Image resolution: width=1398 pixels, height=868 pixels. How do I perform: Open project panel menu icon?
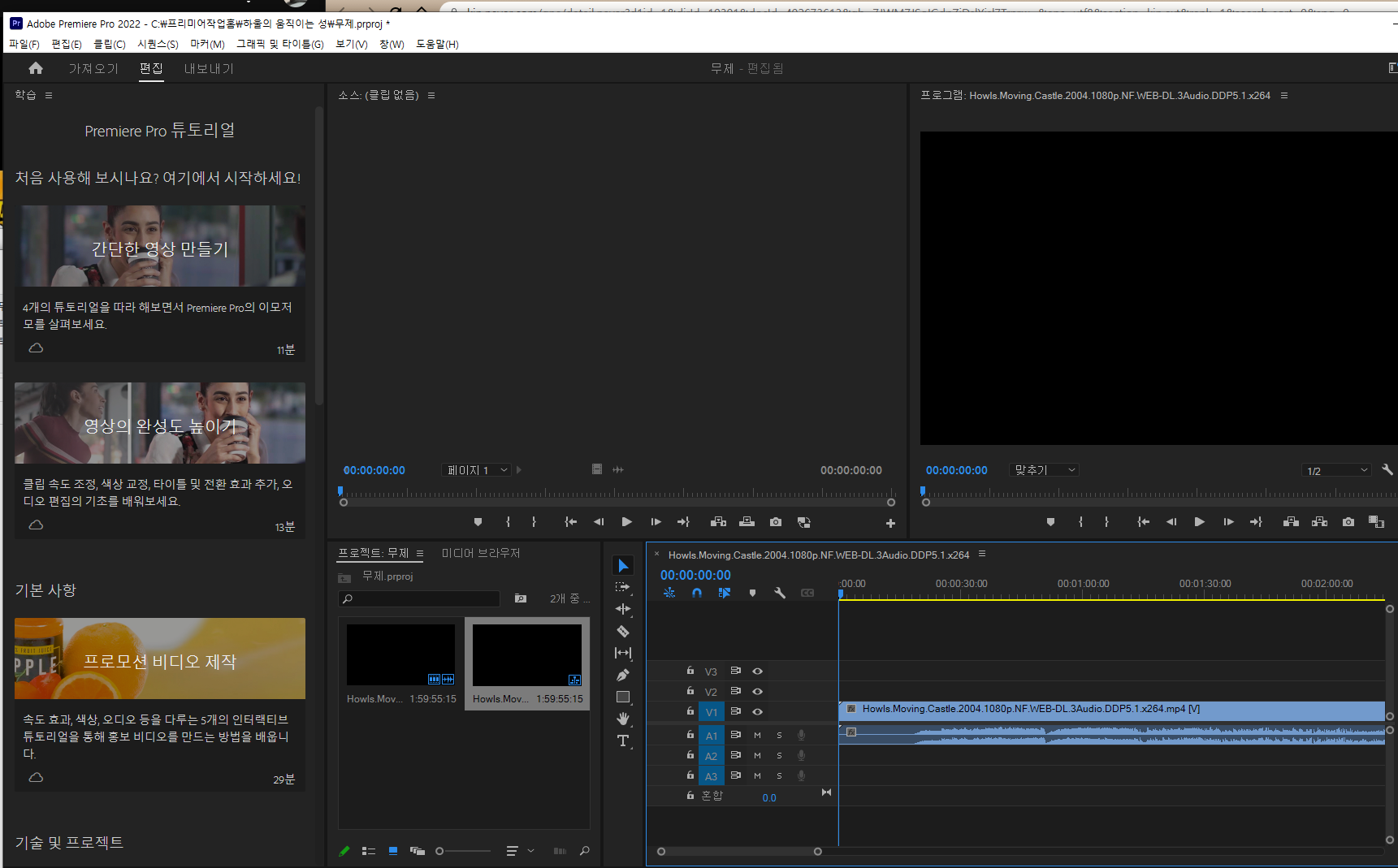pos(420,553)
